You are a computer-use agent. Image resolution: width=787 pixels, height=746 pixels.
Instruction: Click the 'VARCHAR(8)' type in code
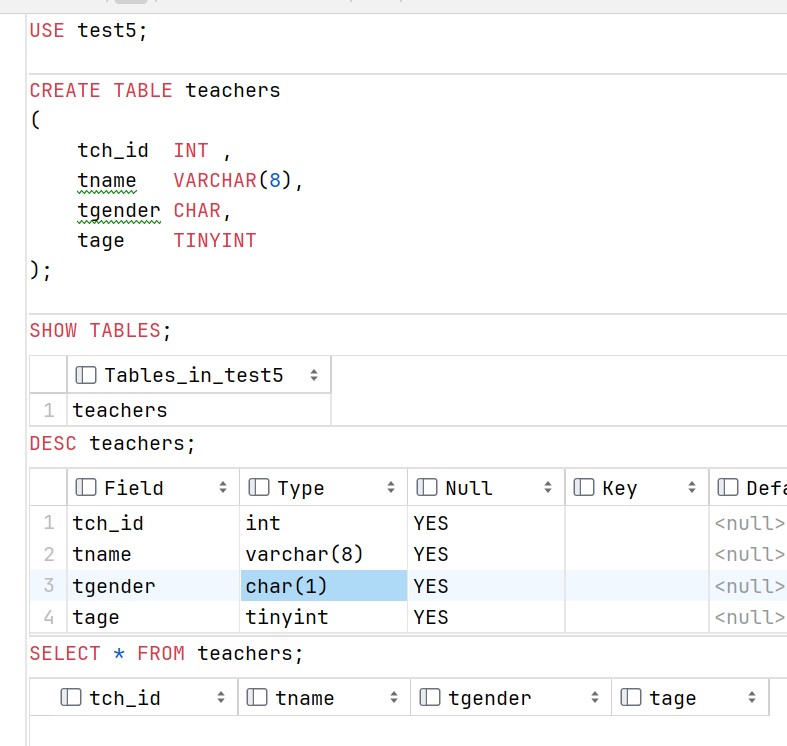tap(232, 180)
